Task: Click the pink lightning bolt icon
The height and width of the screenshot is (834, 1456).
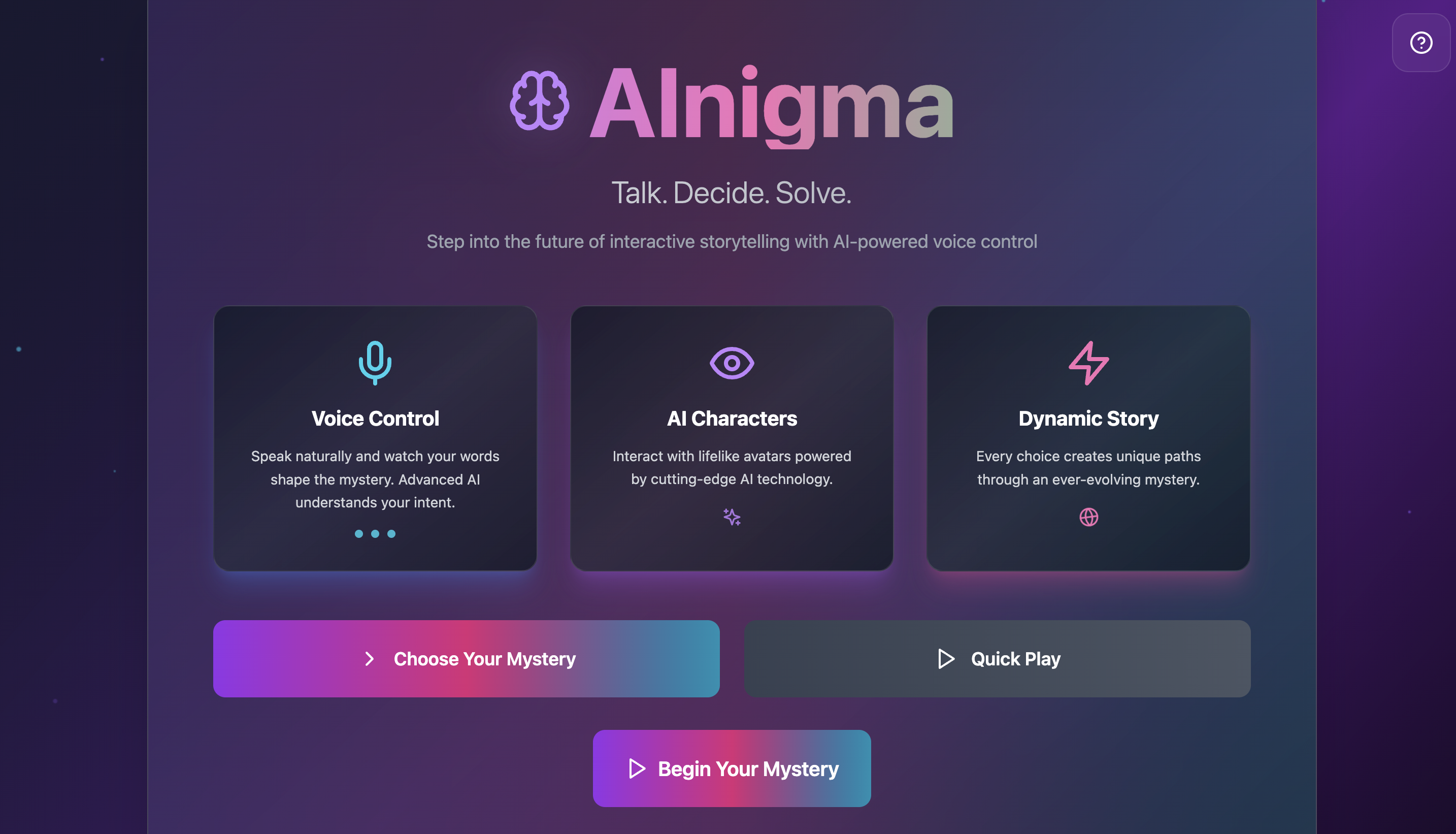Action: click(1088, 363)
